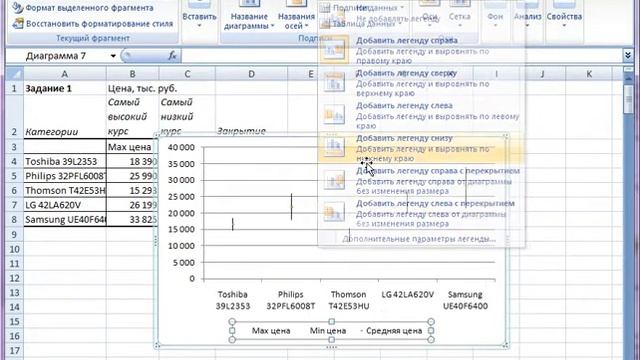Image resolution: width=640 pixels, height=360 pixels.
Task: Click the chart's bottom-left corner handle
Action: (x=157, y=346)
